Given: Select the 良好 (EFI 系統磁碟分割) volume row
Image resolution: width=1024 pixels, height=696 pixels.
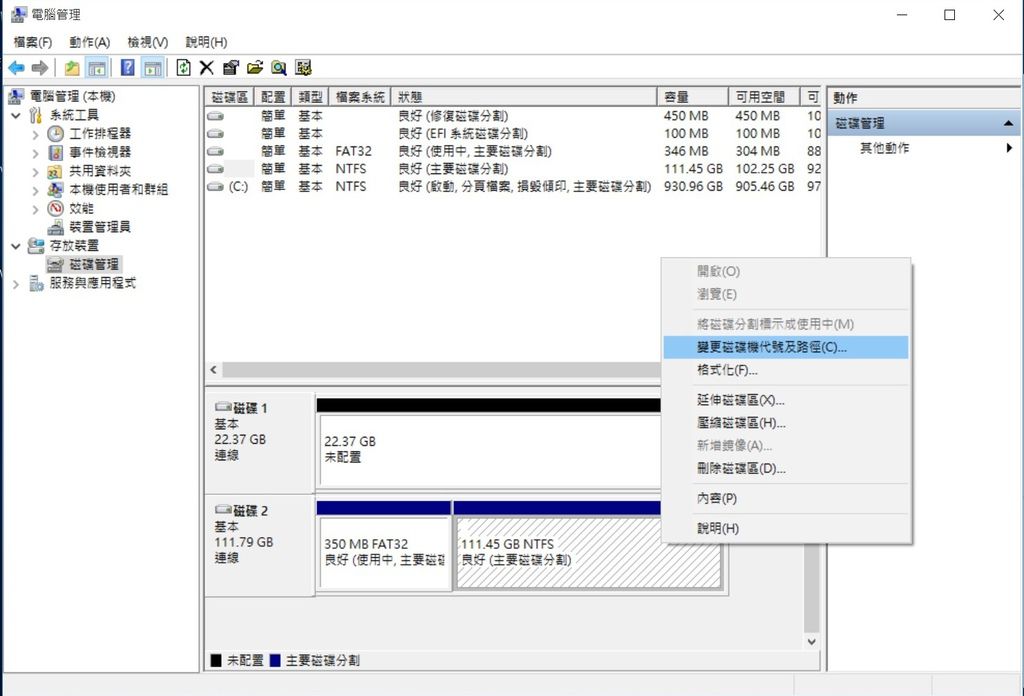Looking at the screenshot, I should tap(513, 134).
